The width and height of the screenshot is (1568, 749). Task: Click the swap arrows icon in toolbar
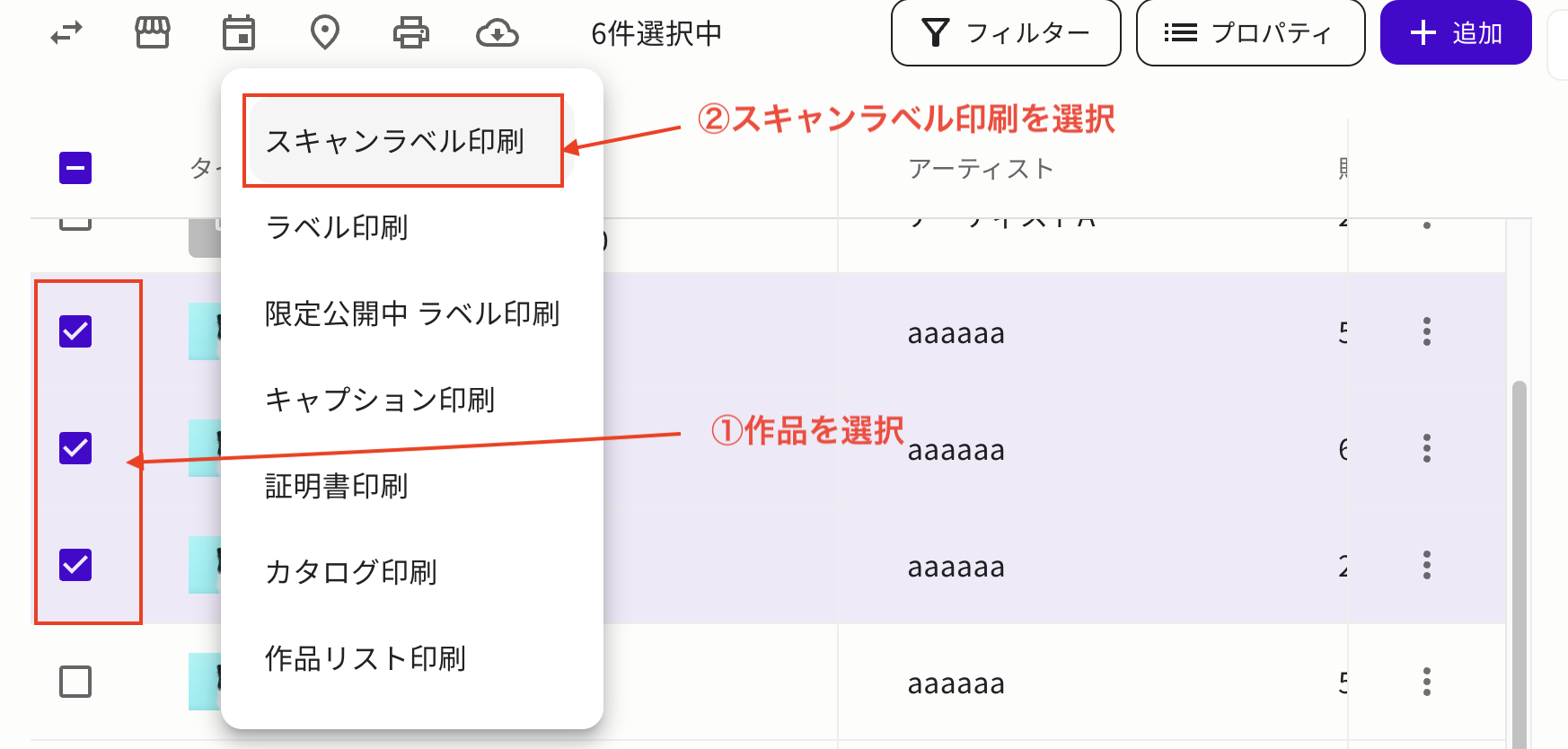point(66,33)
